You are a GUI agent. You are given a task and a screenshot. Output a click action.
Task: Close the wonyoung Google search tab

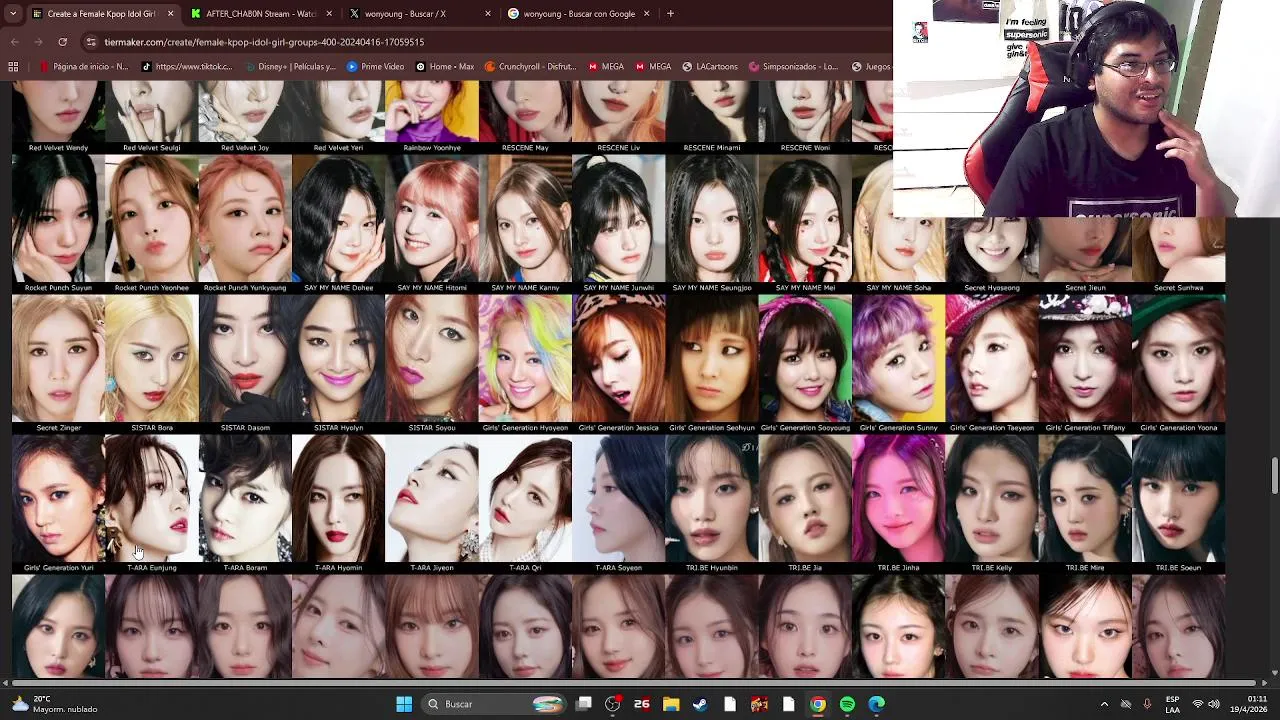coord(646,14)
